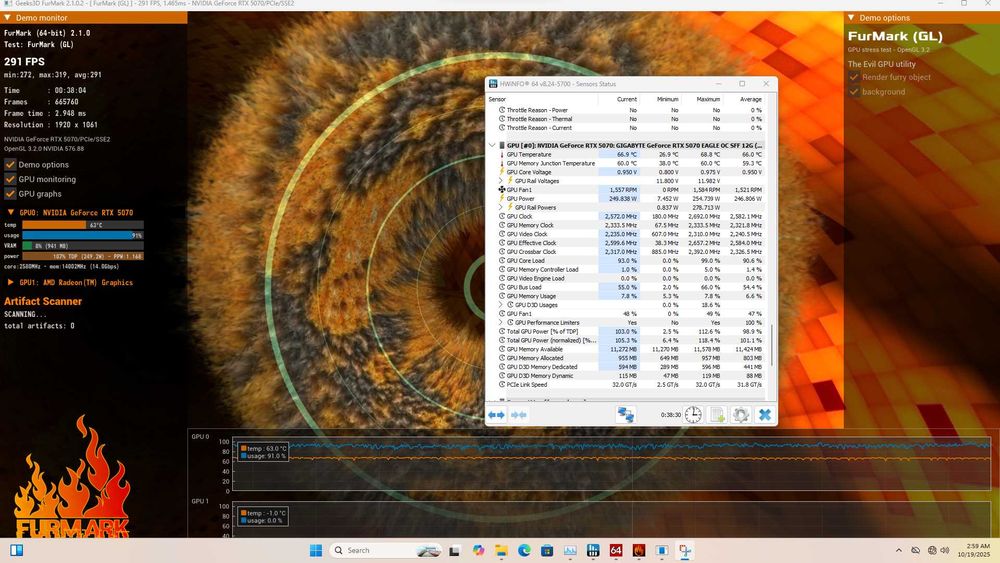Close sensors with the blue X icon
Image resolution: width=1000 pixels, height=563 pixels.
point(765,414)
